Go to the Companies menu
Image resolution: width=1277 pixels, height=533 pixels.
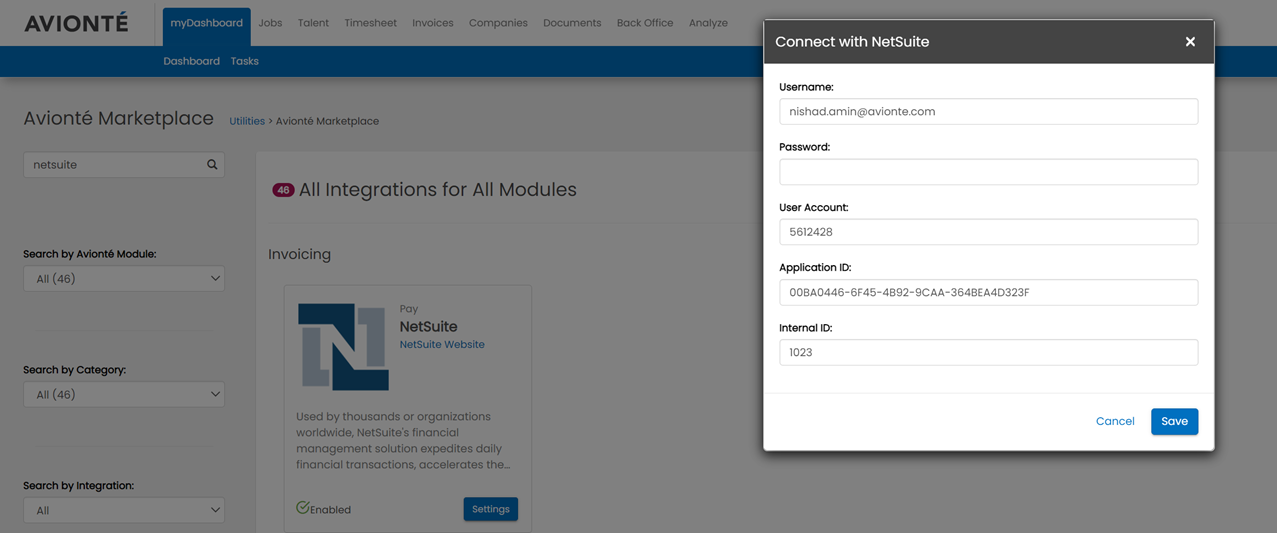click(x=498, y=23)
